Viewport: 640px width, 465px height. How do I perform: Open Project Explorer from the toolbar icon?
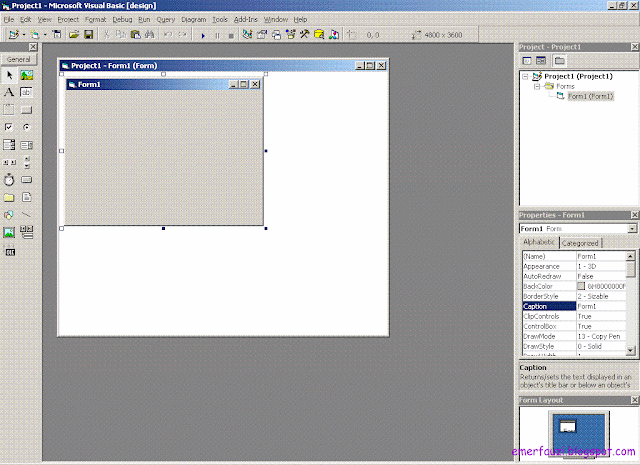point(247,35)
